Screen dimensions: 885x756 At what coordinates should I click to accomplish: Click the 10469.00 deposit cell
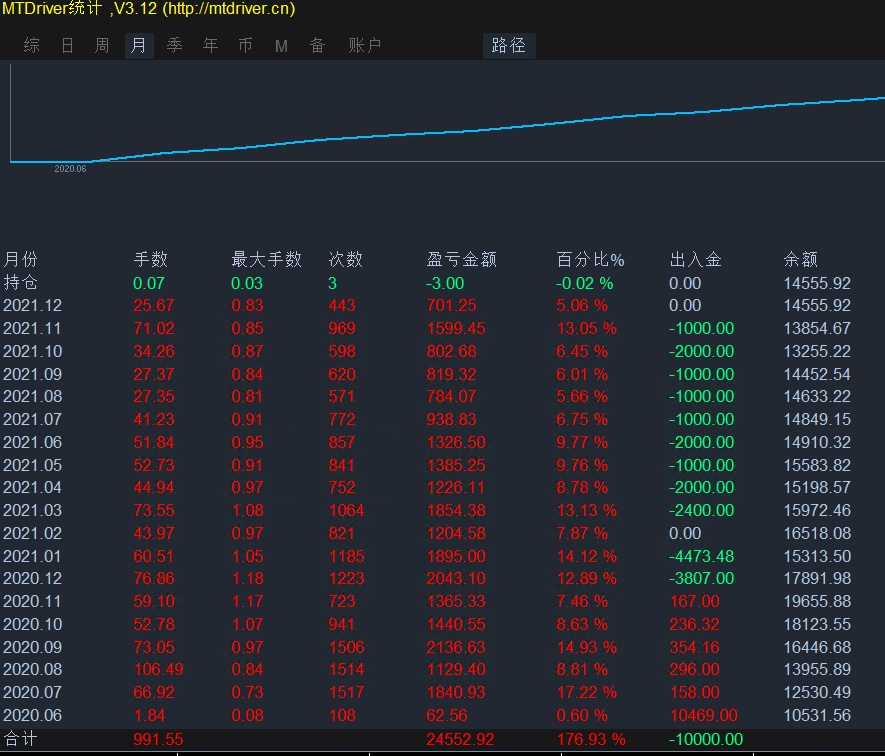tap(704, 715)
